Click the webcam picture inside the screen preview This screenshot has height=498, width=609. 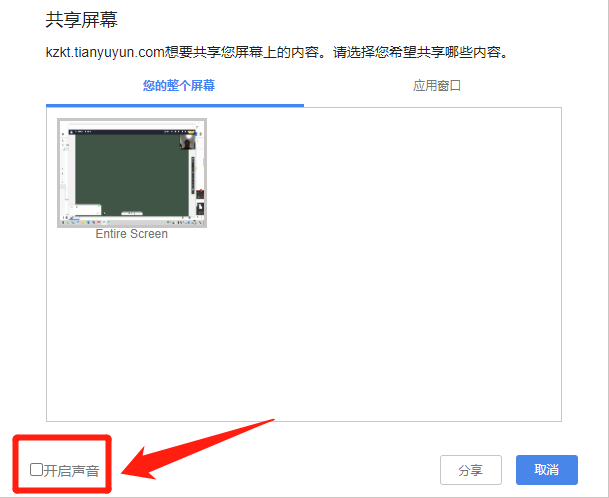(187, 141)
